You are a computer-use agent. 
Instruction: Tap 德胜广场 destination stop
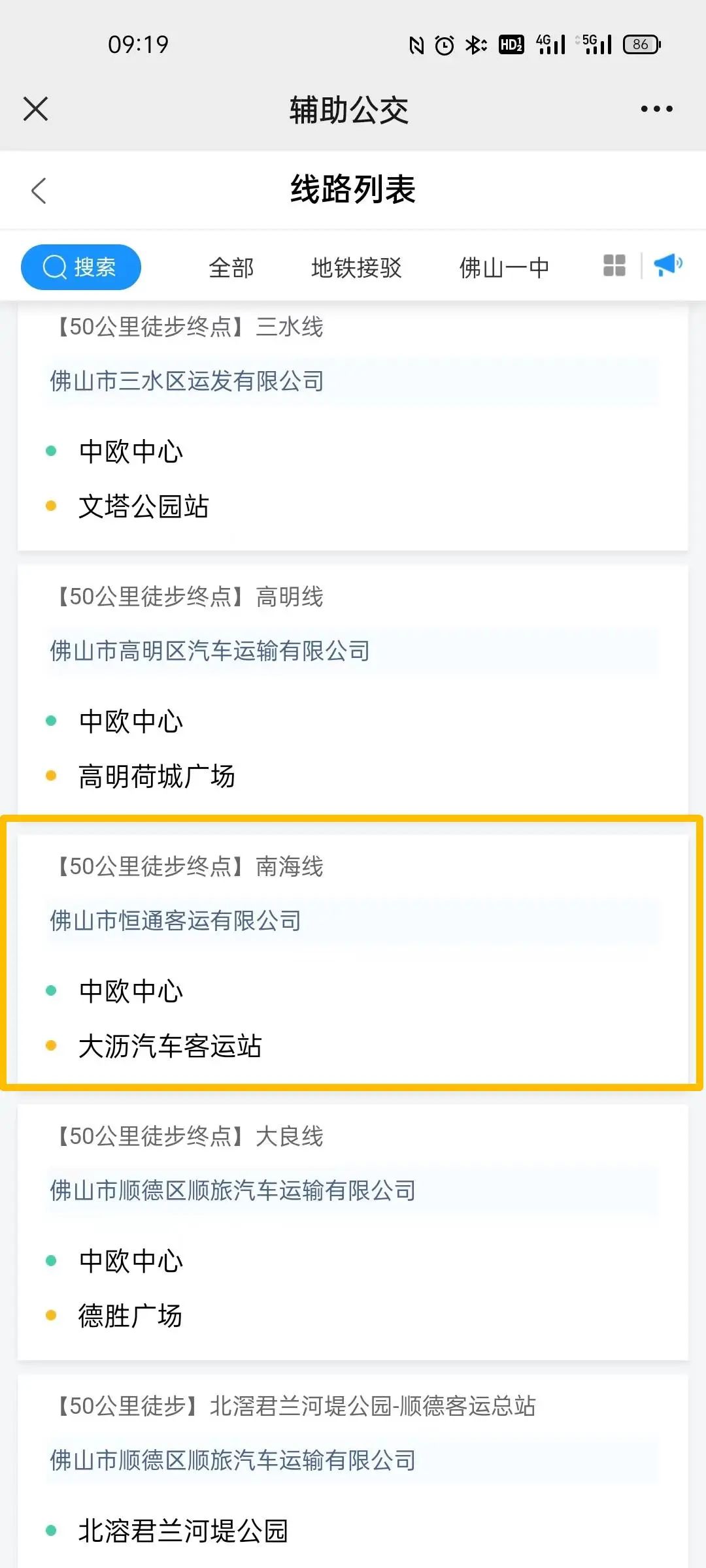pos(130,1316)
